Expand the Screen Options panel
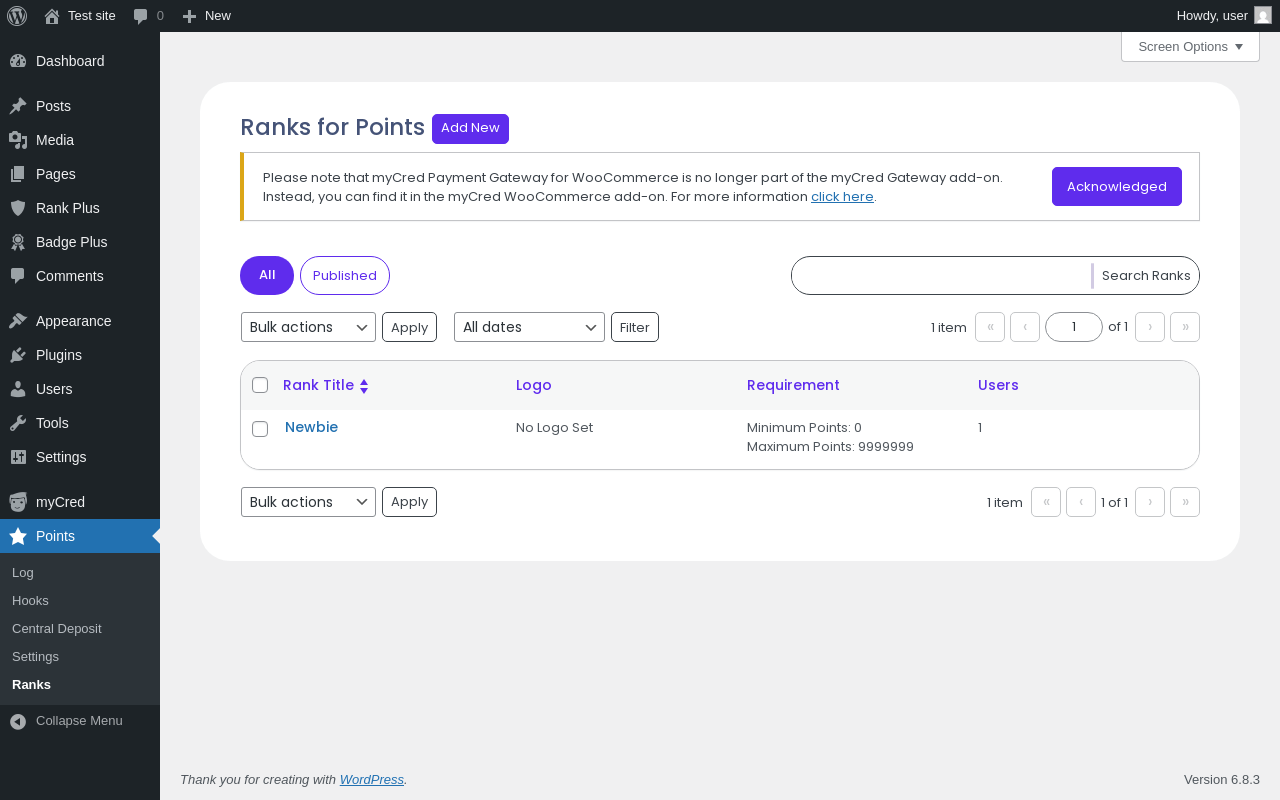 pyautogui.click(x=1190, y=47)
